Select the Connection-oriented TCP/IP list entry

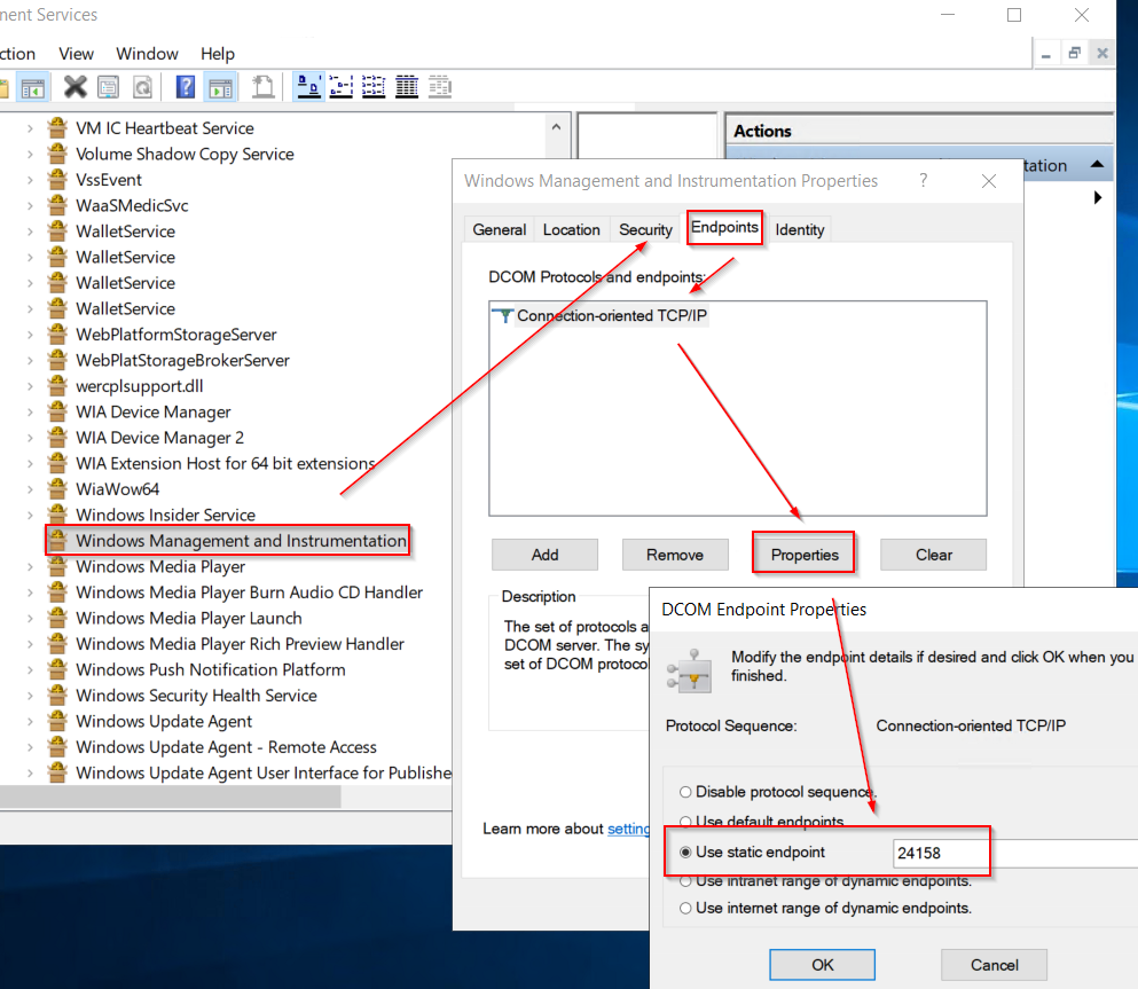pos(612,316)
